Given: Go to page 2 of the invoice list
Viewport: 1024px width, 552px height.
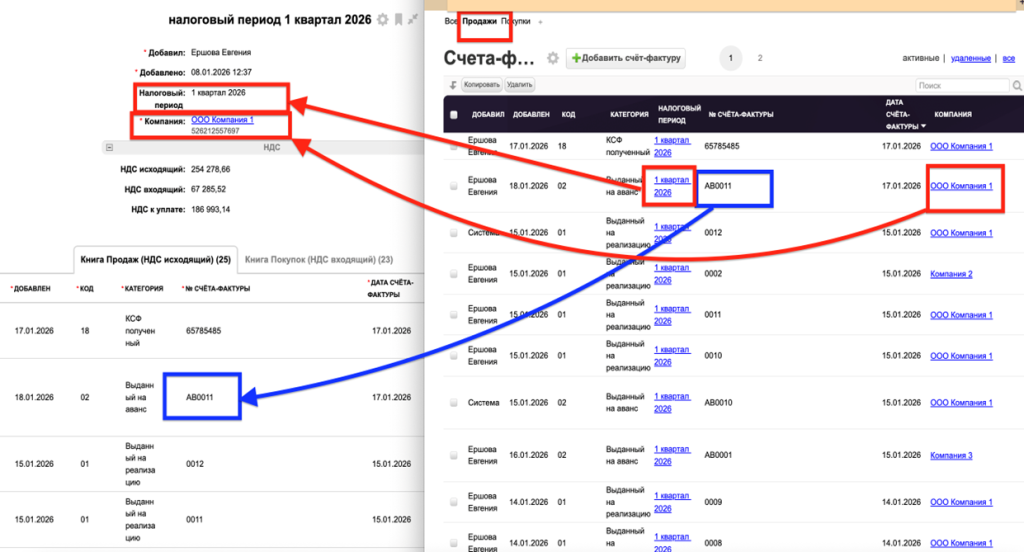Looking at the screenshot, I should pyautogui.click(x=760, y=58).
